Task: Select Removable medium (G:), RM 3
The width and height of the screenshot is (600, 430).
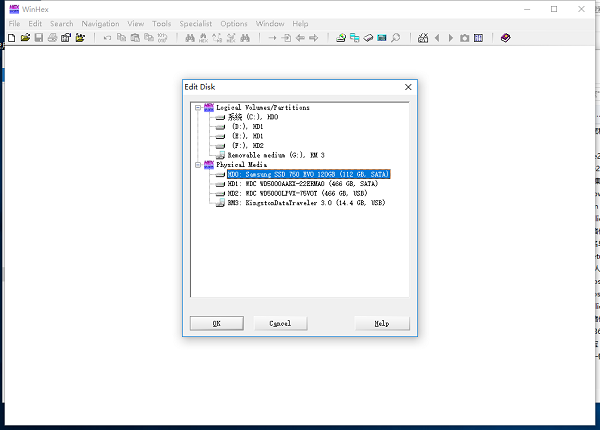Action: (x=276, y=155)
